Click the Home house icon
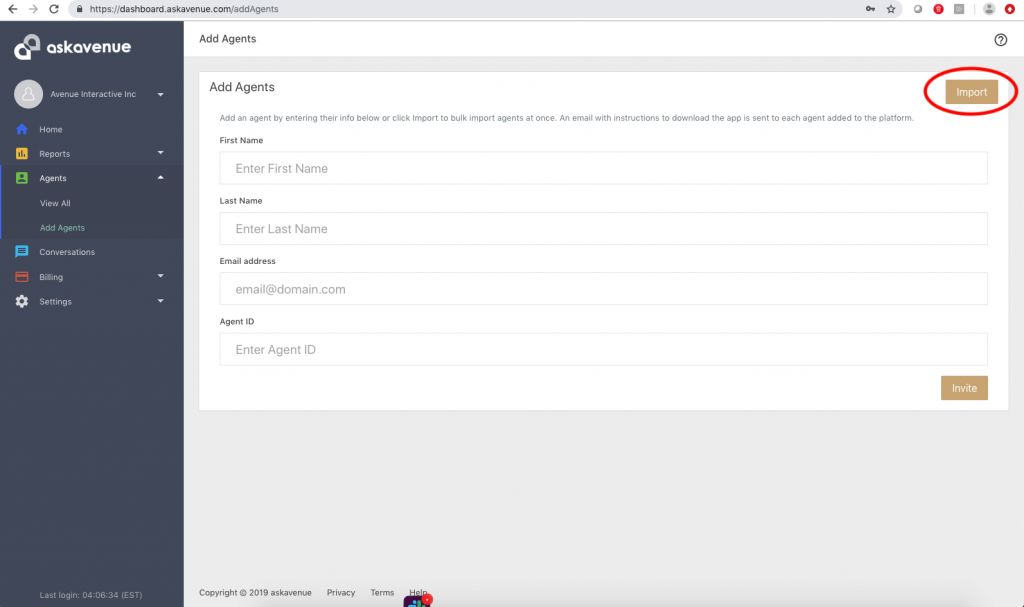This screenshot has width=1024, height=607. (22, 129)
